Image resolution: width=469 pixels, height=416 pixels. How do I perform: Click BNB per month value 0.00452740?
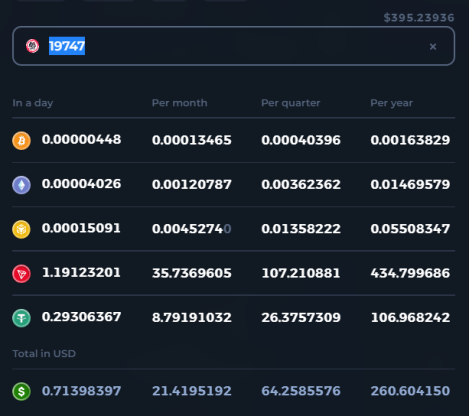(192, 229)
